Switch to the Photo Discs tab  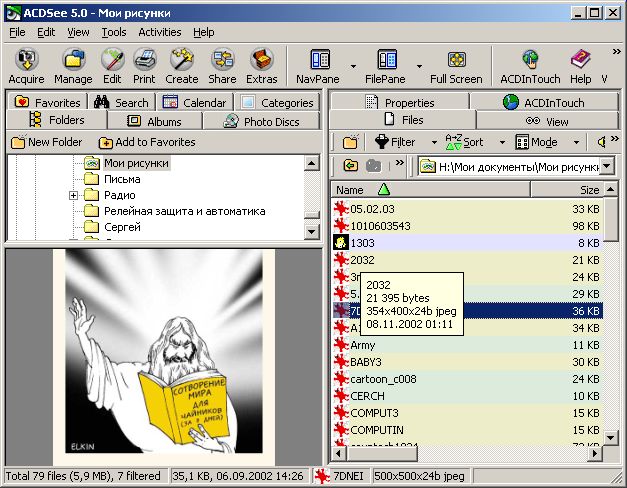(x=262, y=121)
